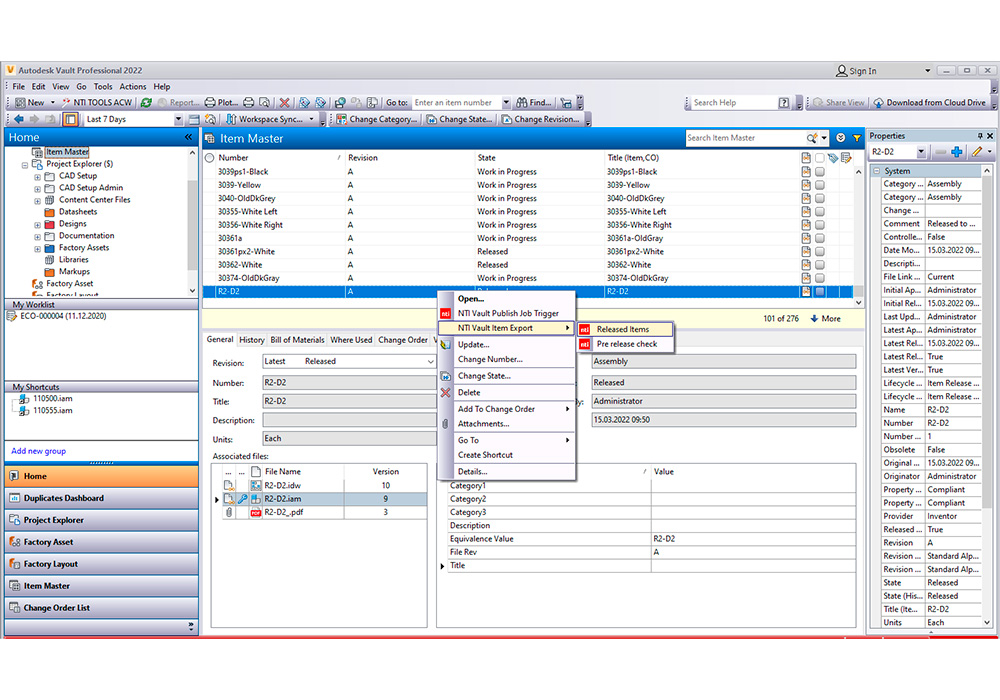The width and height of the screenshot is (1000, 700).
Task: Go back with the blue left arrow
Action: coord(19,119)
